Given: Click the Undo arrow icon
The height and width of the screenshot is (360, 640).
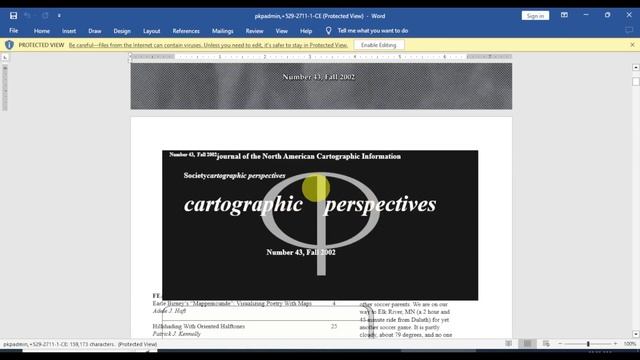Looking at the screenshot, I should [27, 16].
